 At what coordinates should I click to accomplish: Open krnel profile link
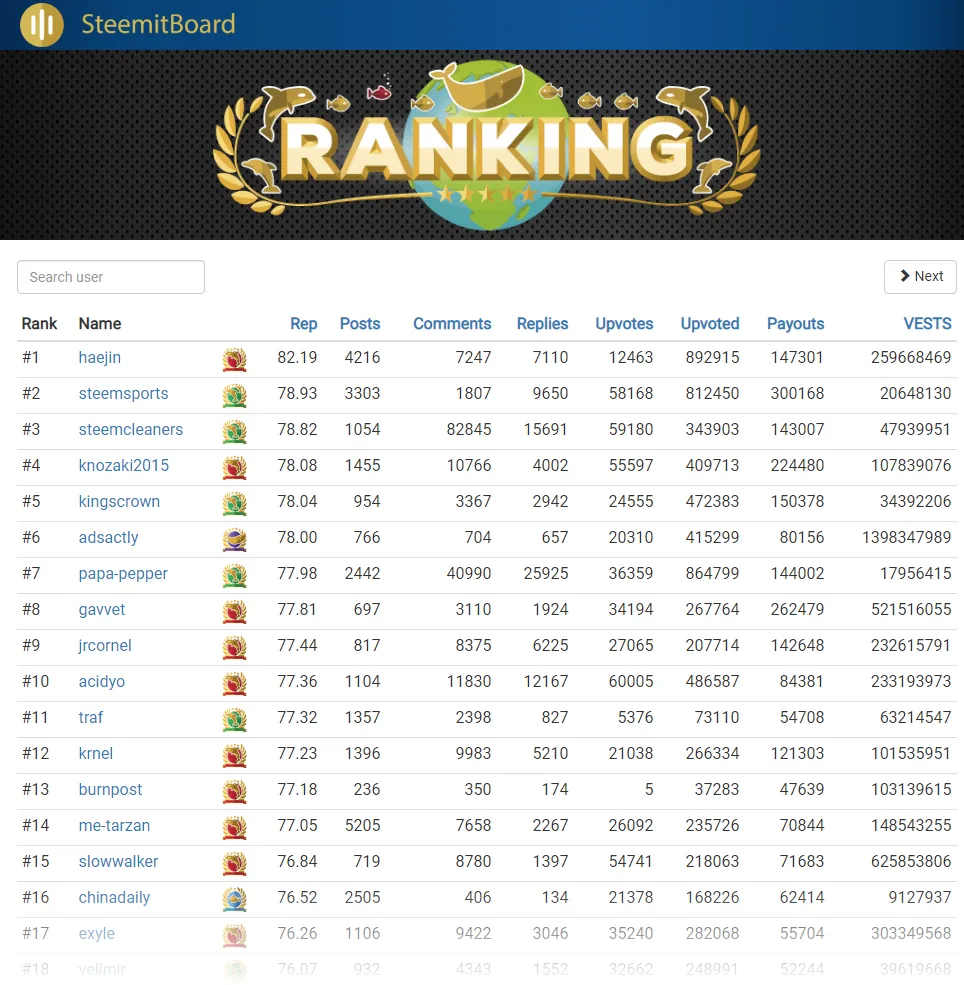coord(95,753)
